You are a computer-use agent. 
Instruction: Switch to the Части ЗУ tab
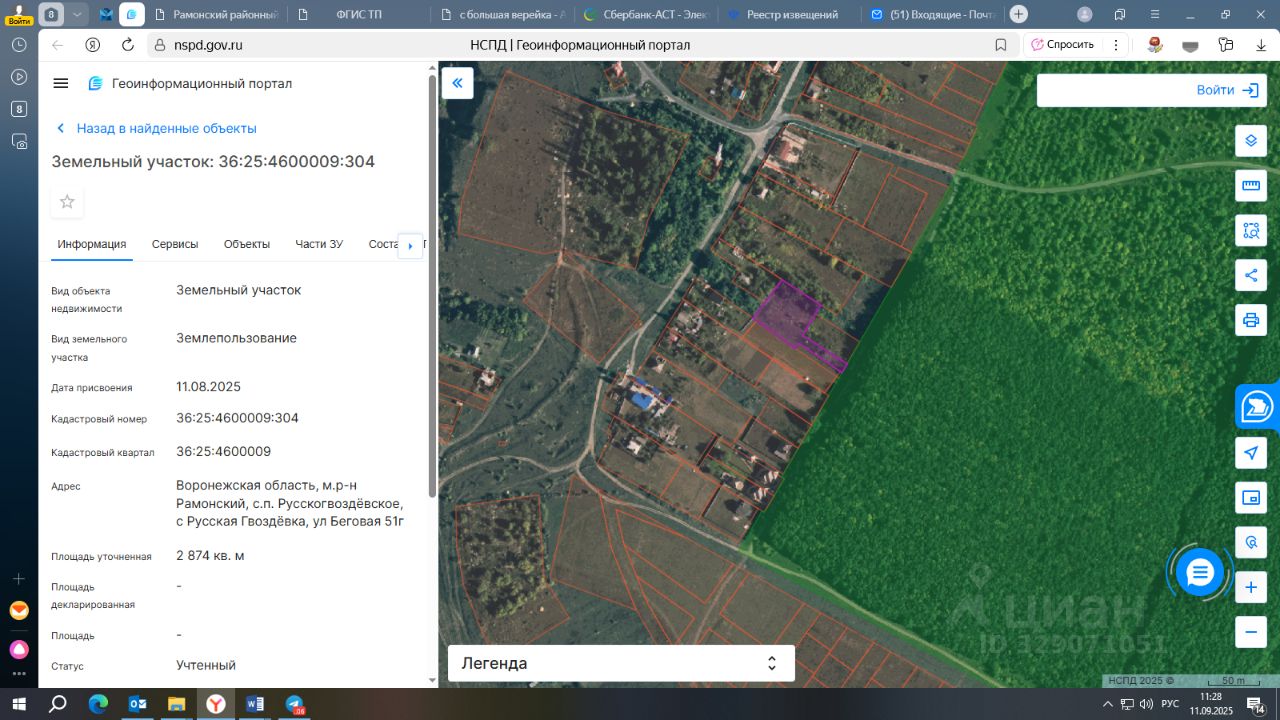pyautogui.click(x=319, y=244)
